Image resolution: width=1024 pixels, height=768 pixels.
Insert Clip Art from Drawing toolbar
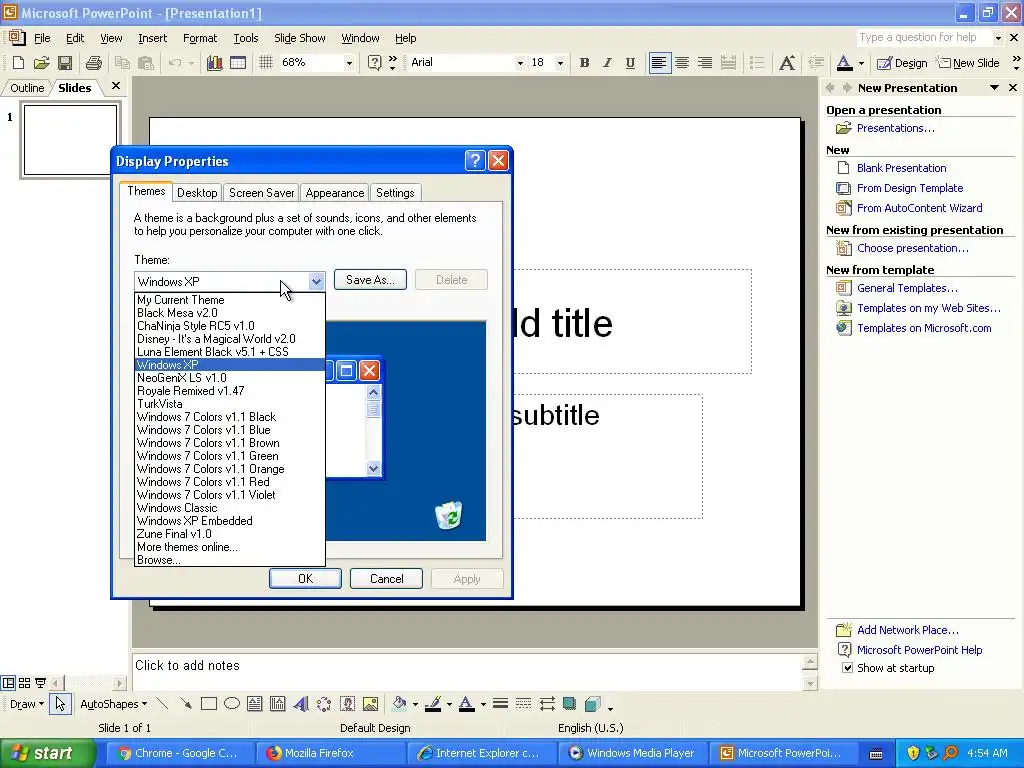coord(347,703)
